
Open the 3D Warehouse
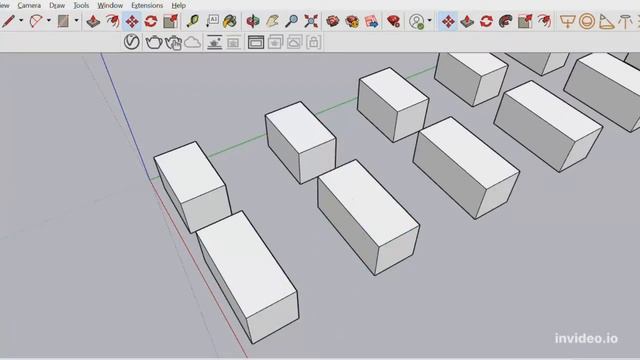(x=333, y=21)
